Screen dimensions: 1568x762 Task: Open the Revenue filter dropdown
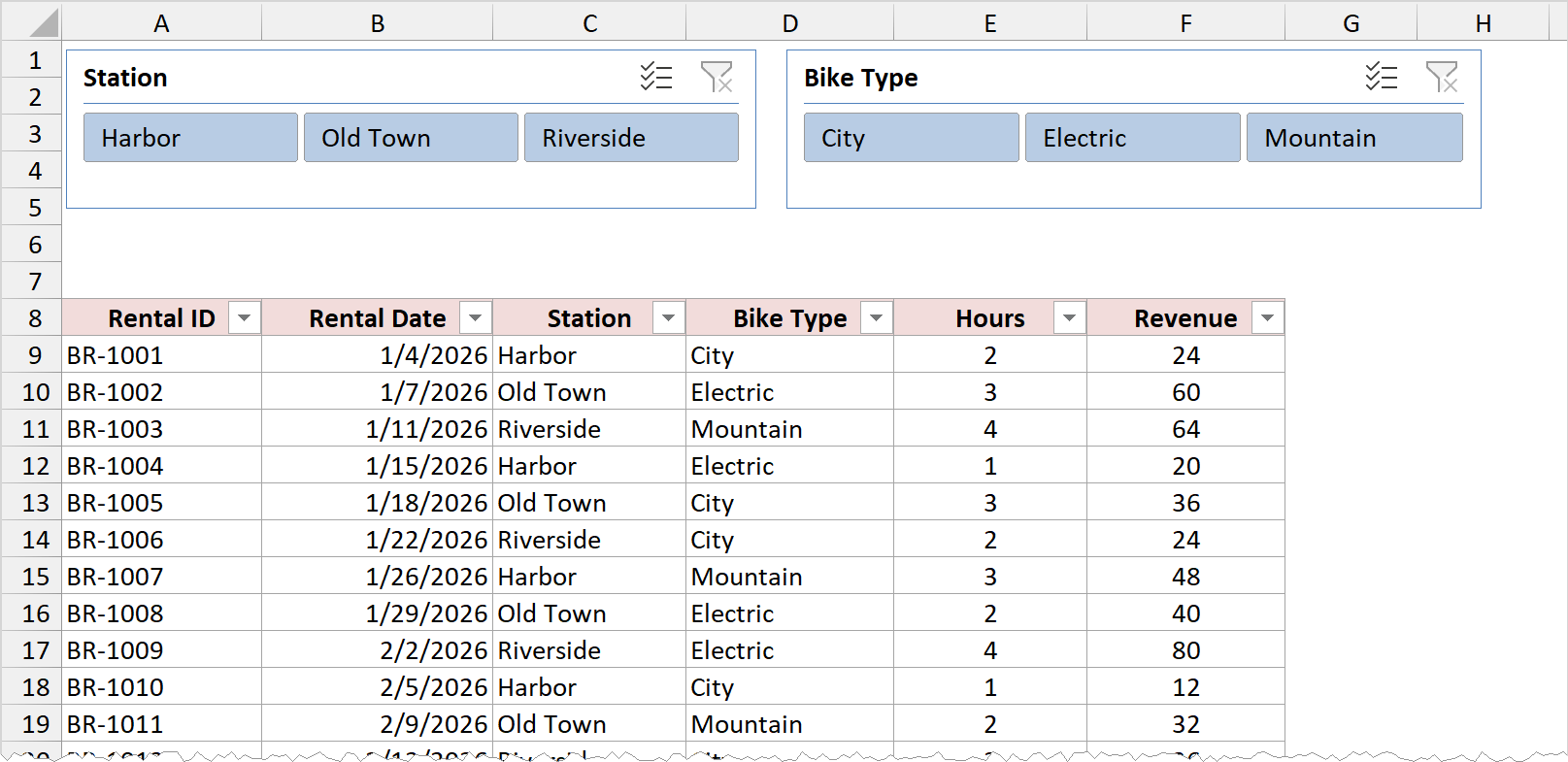click(1267, 318)
